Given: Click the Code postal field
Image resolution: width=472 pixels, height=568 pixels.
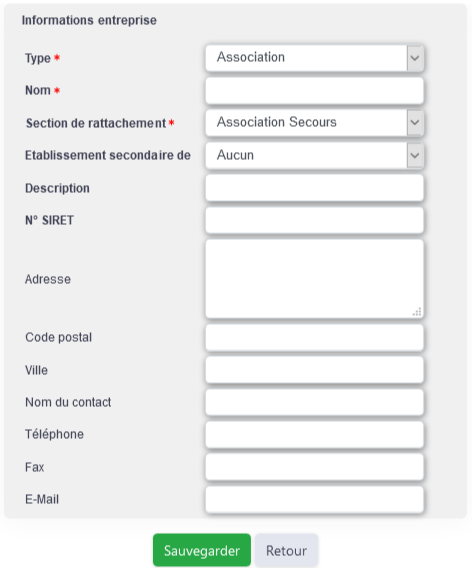Looking at the screenshot, I should pyautogui.click(x=314, y=338).
